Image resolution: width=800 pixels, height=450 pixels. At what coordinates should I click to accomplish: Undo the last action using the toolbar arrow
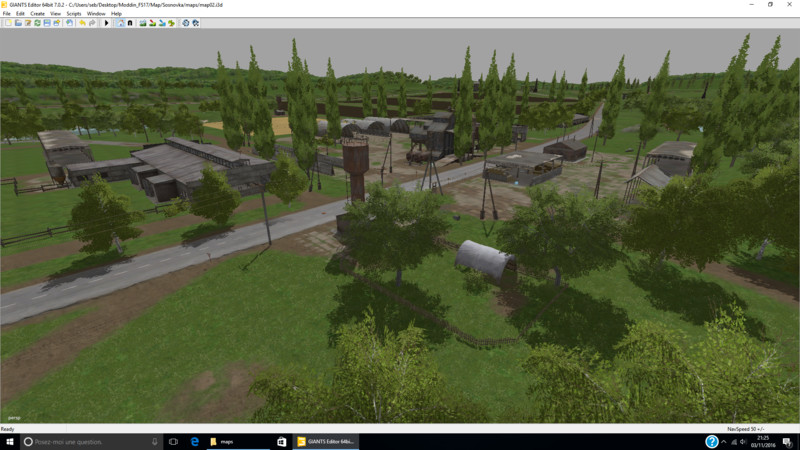coord(82,22)
